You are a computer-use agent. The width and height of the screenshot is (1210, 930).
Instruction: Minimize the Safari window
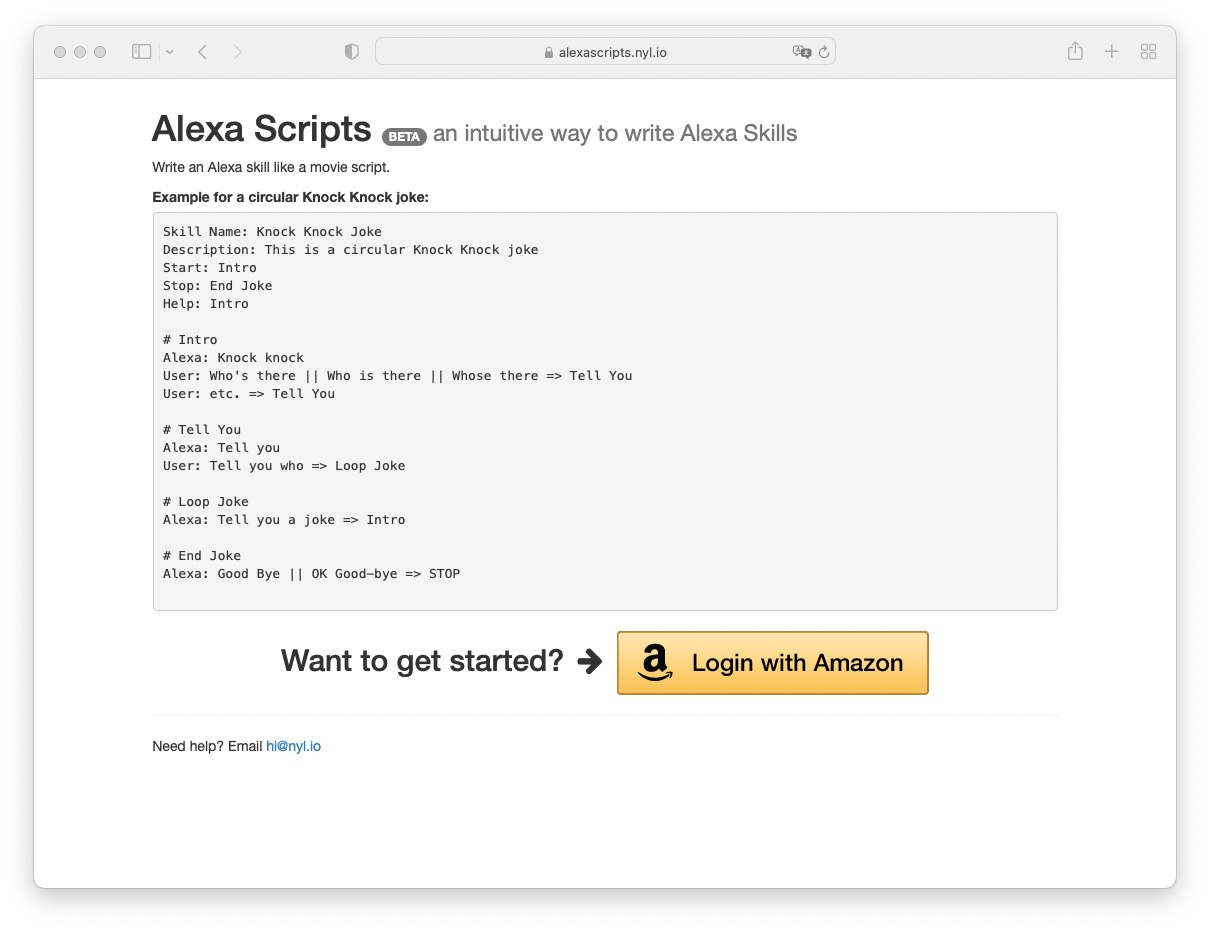(80, 52)
